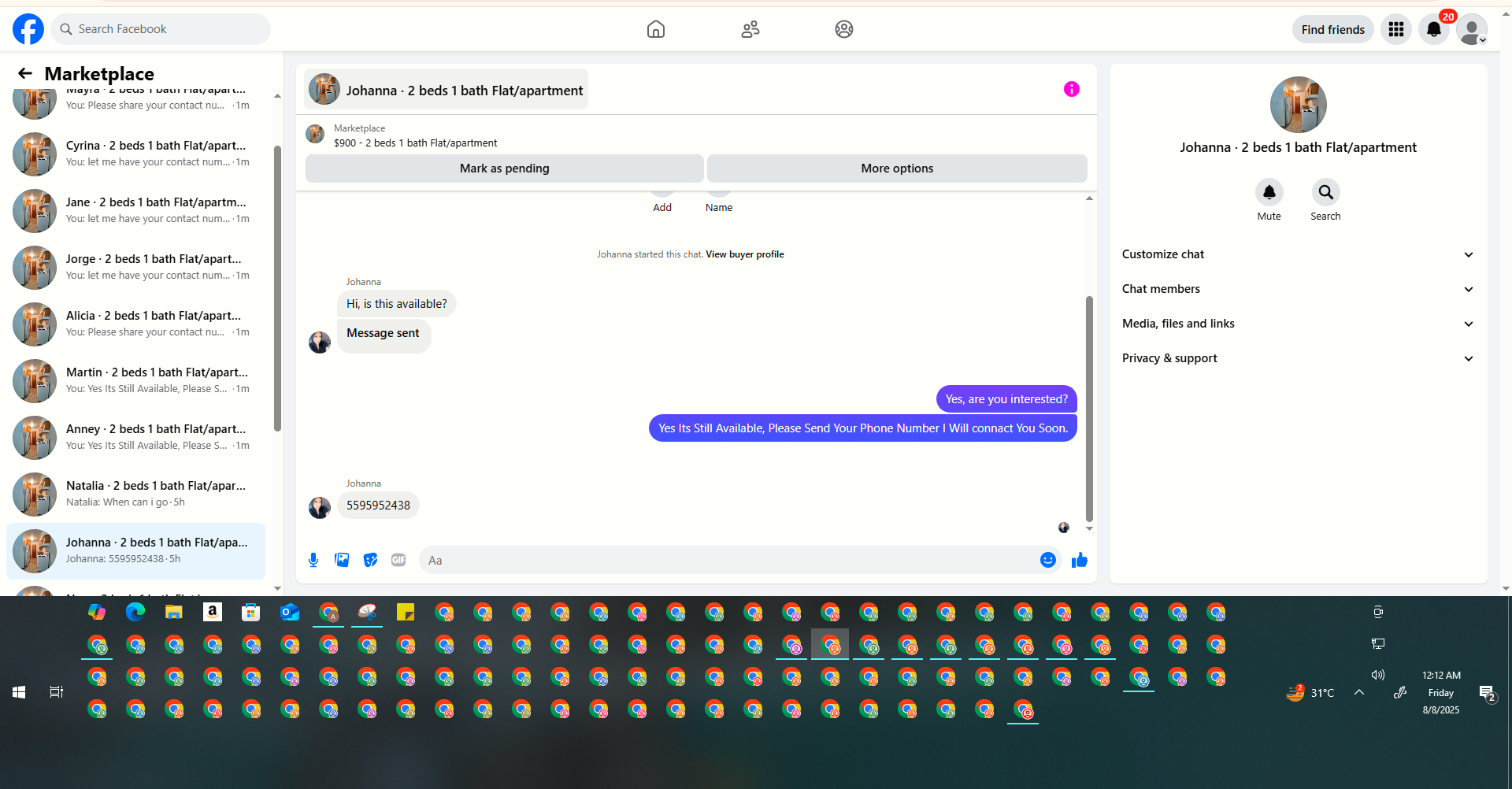Image resolution: width=1512 pixels, height=789 pixels.
Task: Expand the Privacy & support section
Action: [x=1298, y=358]
